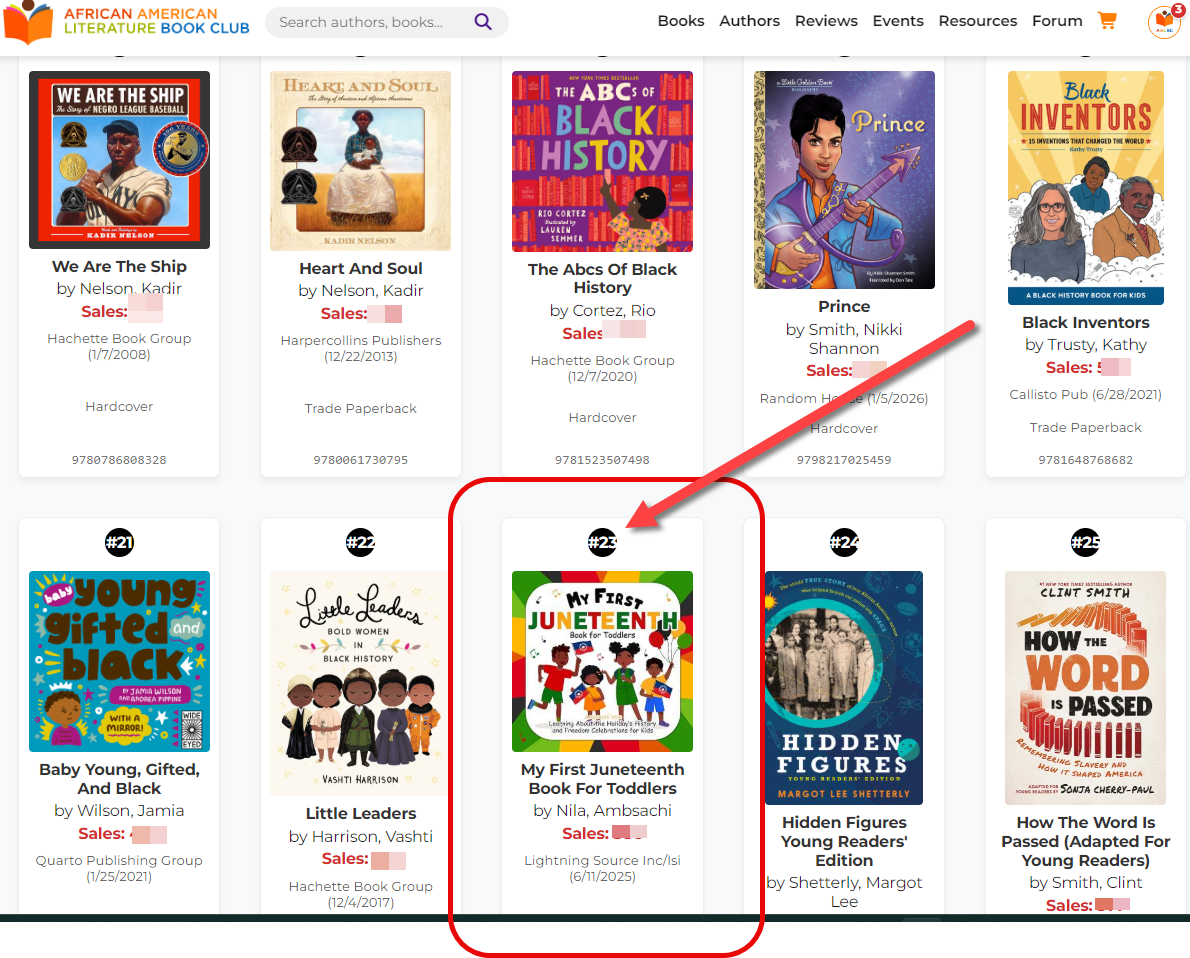Click the #21 rank badge
The height and width of the screenshot is (958, 1190).
(119, 542)
